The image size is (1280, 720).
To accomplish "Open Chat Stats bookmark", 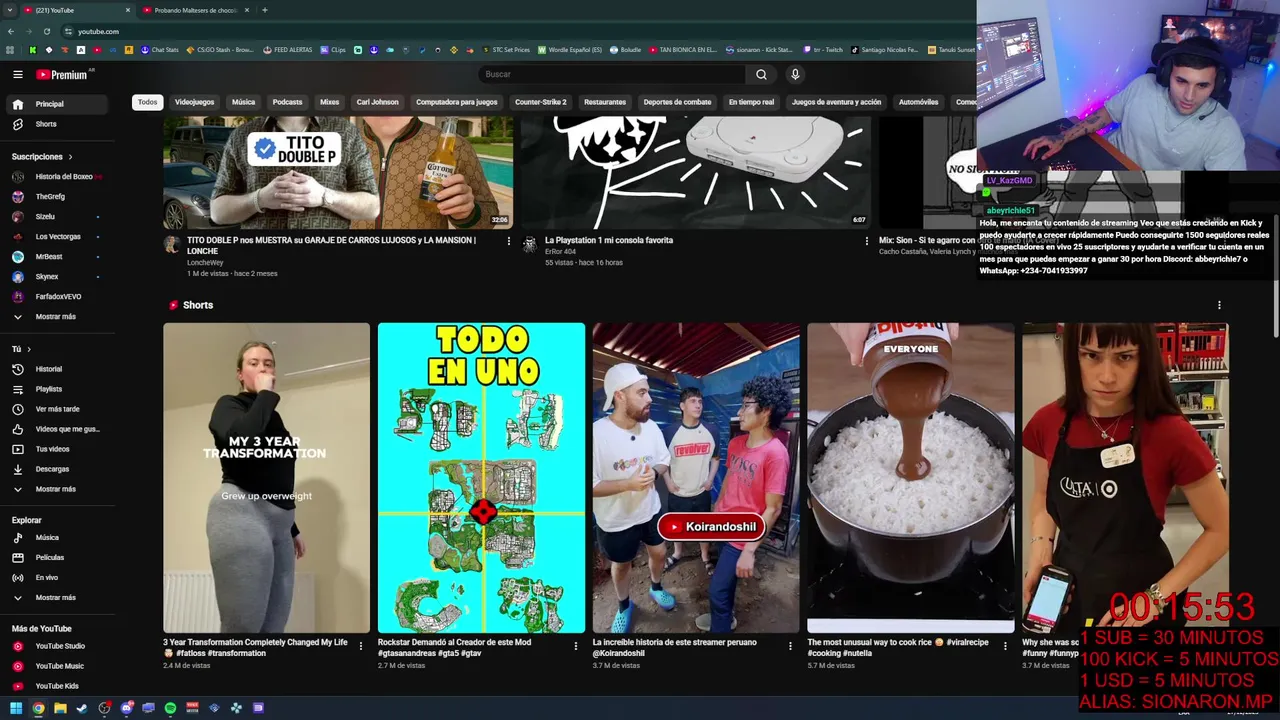I will 159,50.
